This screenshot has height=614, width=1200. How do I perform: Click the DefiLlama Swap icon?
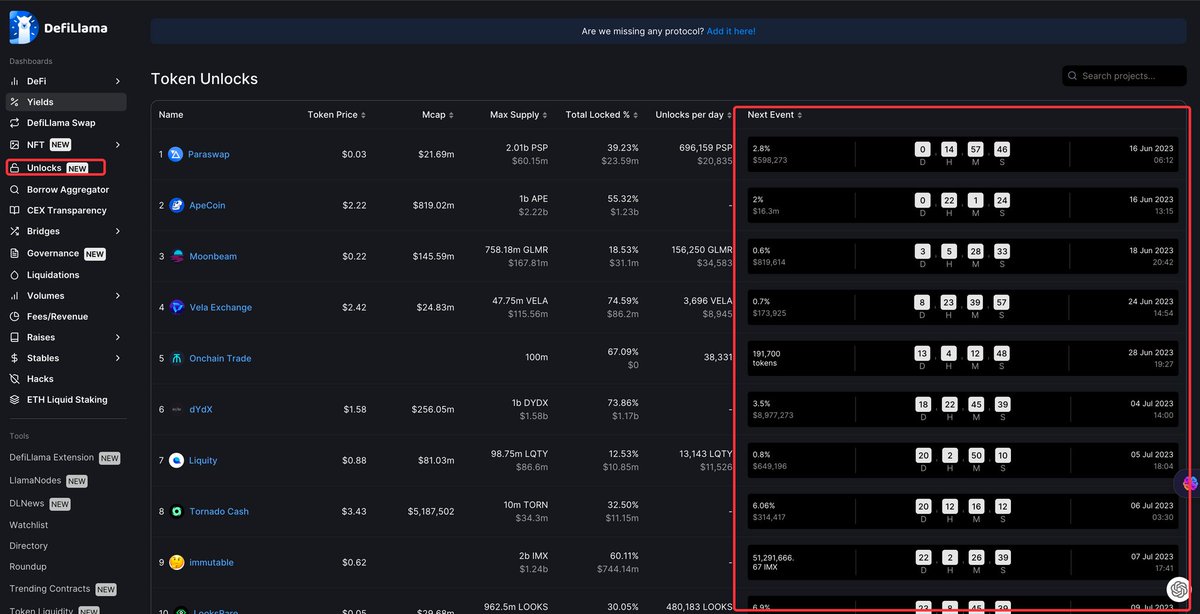pos(15,123)
